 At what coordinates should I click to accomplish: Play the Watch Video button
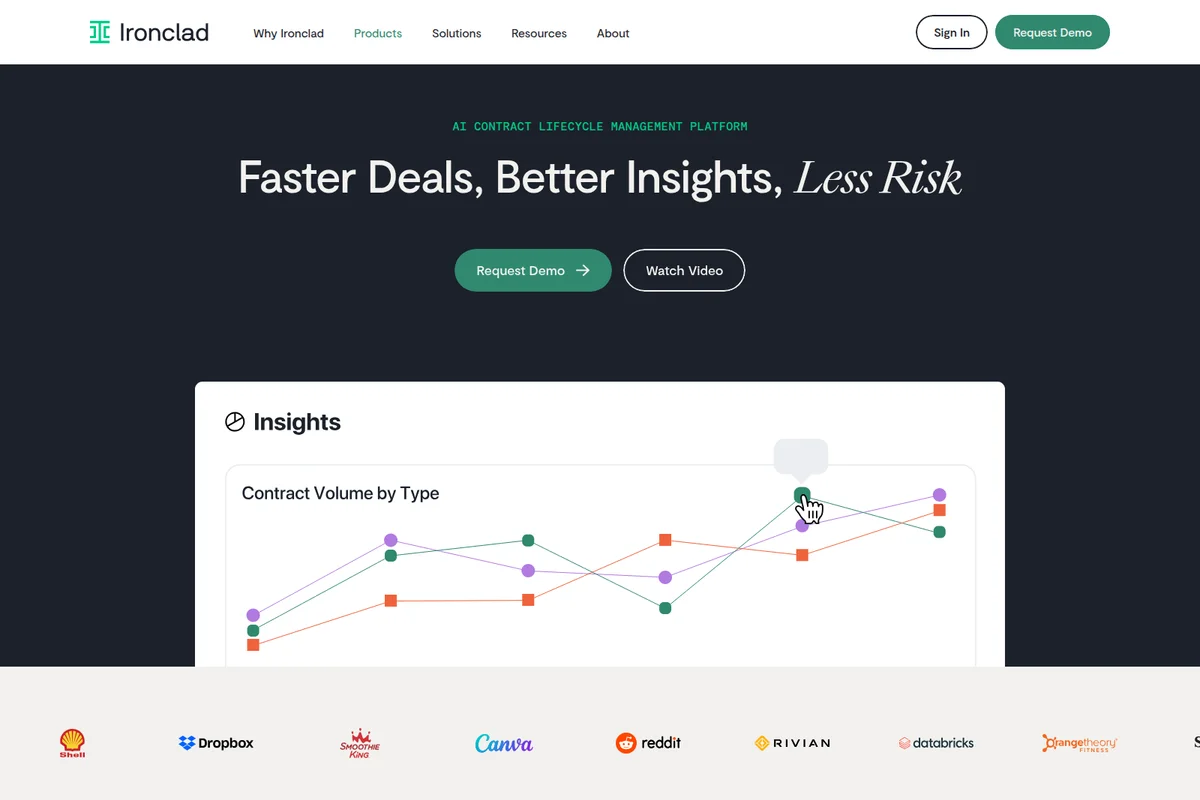[684, 270]
